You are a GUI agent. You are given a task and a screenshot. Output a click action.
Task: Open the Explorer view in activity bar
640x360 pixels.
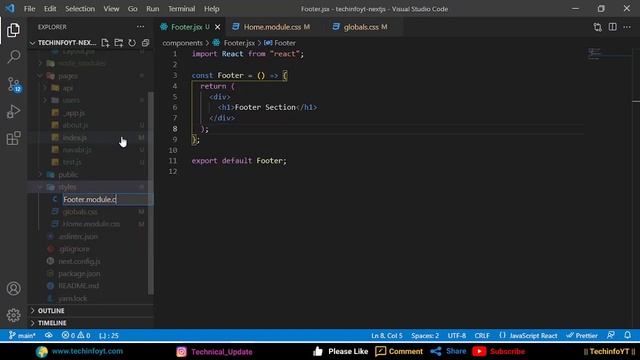point(13,30)
